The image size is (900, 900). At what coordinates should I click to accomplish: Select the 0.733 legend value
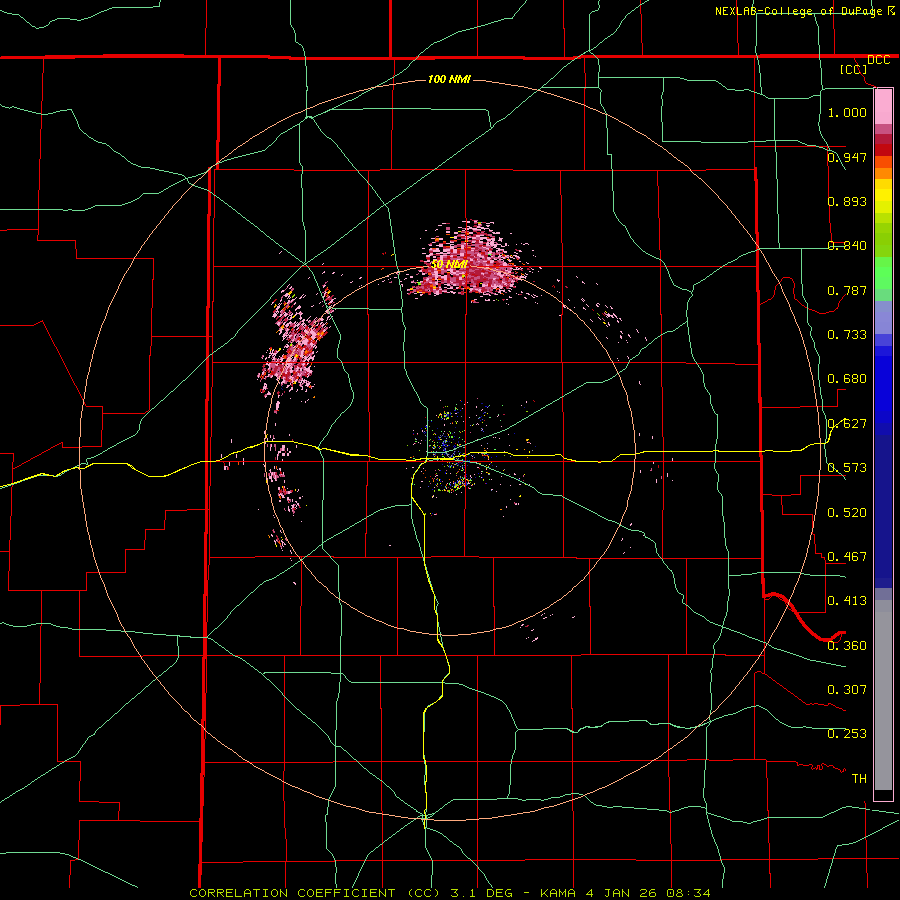(x=847, y=334)
